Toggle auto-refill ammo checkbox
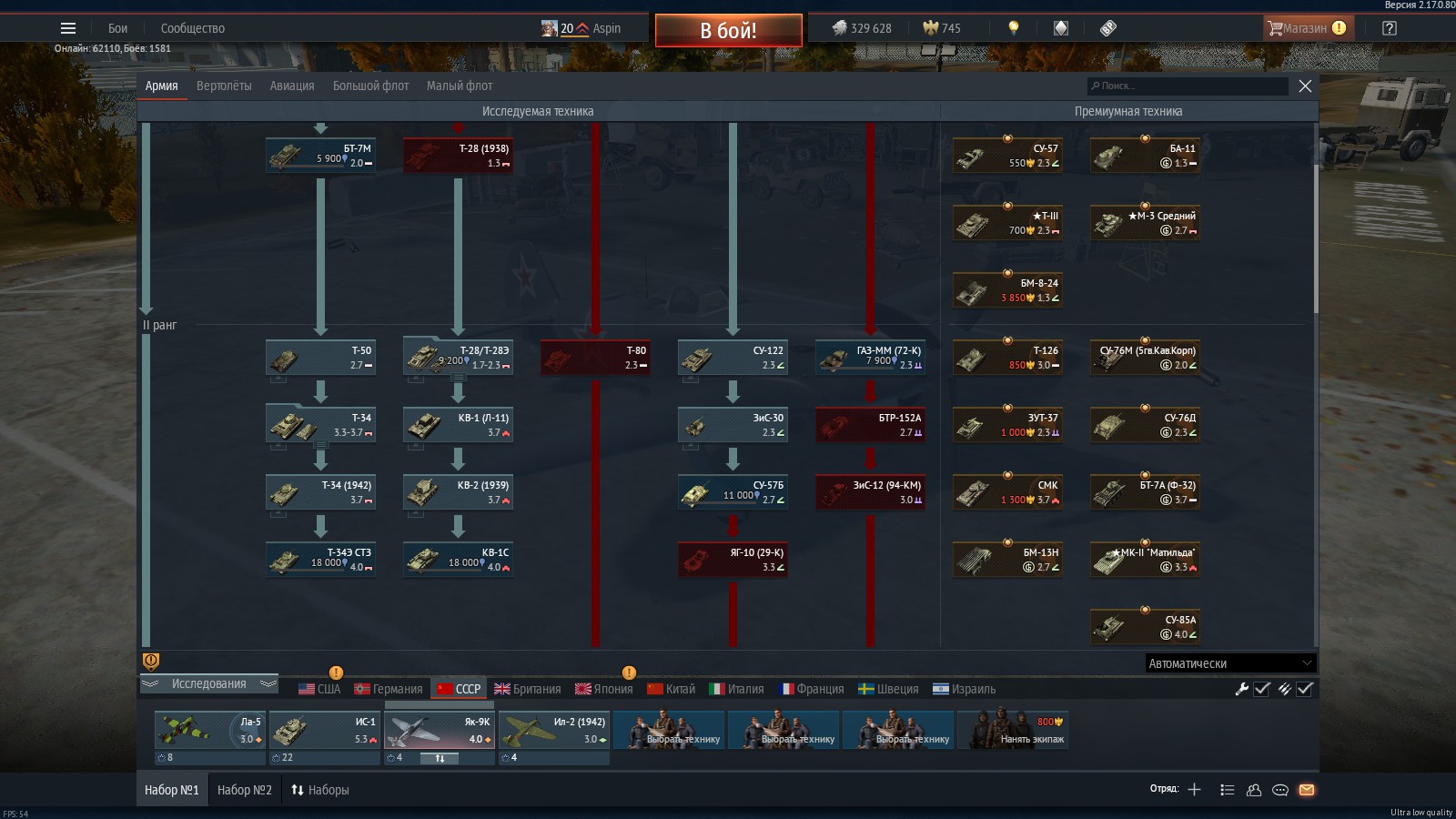 (x=1305, y=689)
